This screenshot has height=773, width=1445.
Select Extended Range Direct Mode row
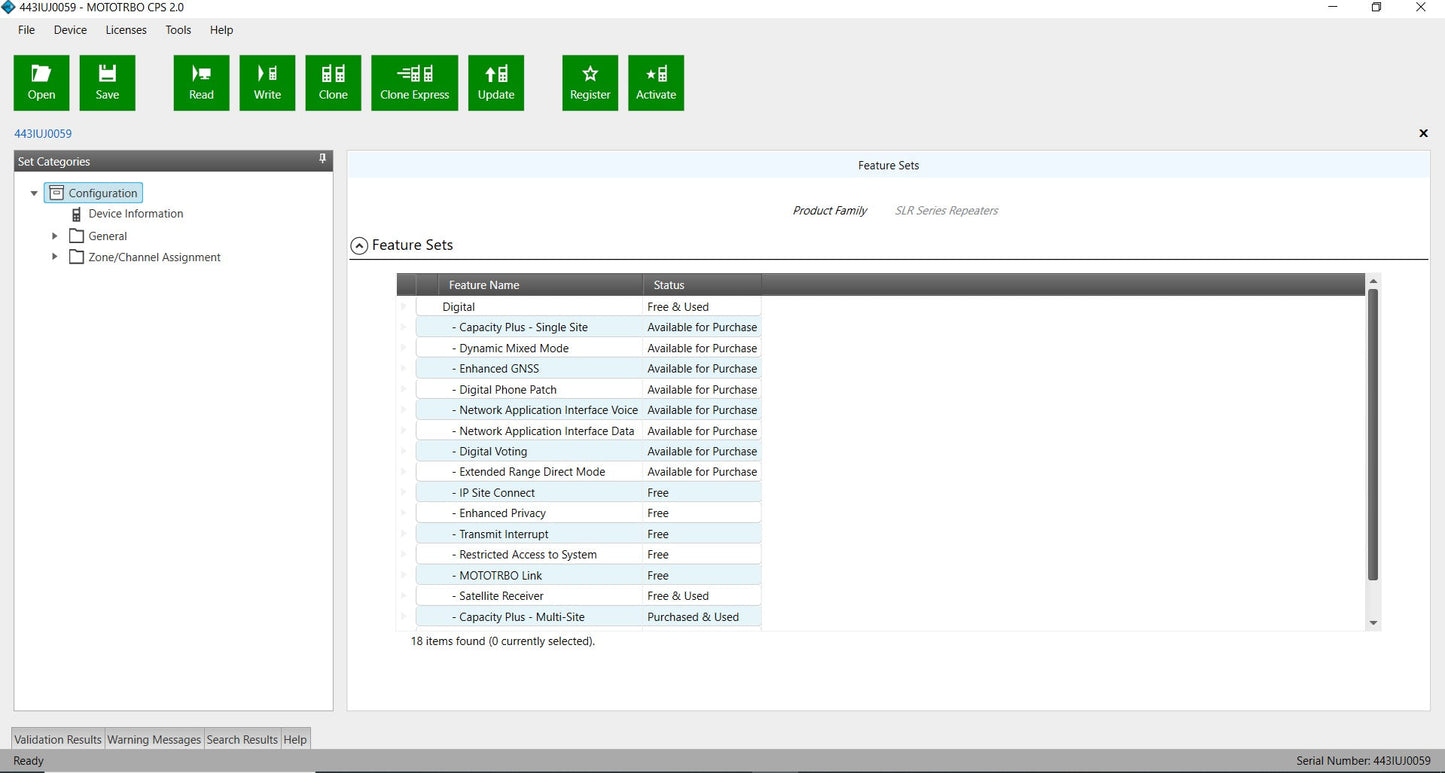click(588, 472)
